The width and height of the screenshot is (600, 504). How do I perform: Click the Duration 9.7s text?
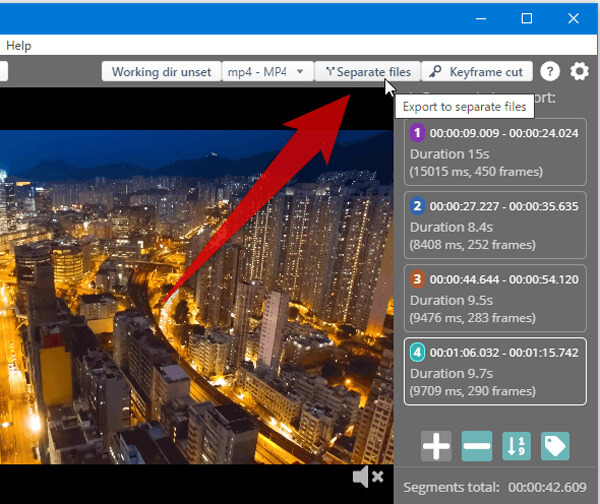[451, 373]
